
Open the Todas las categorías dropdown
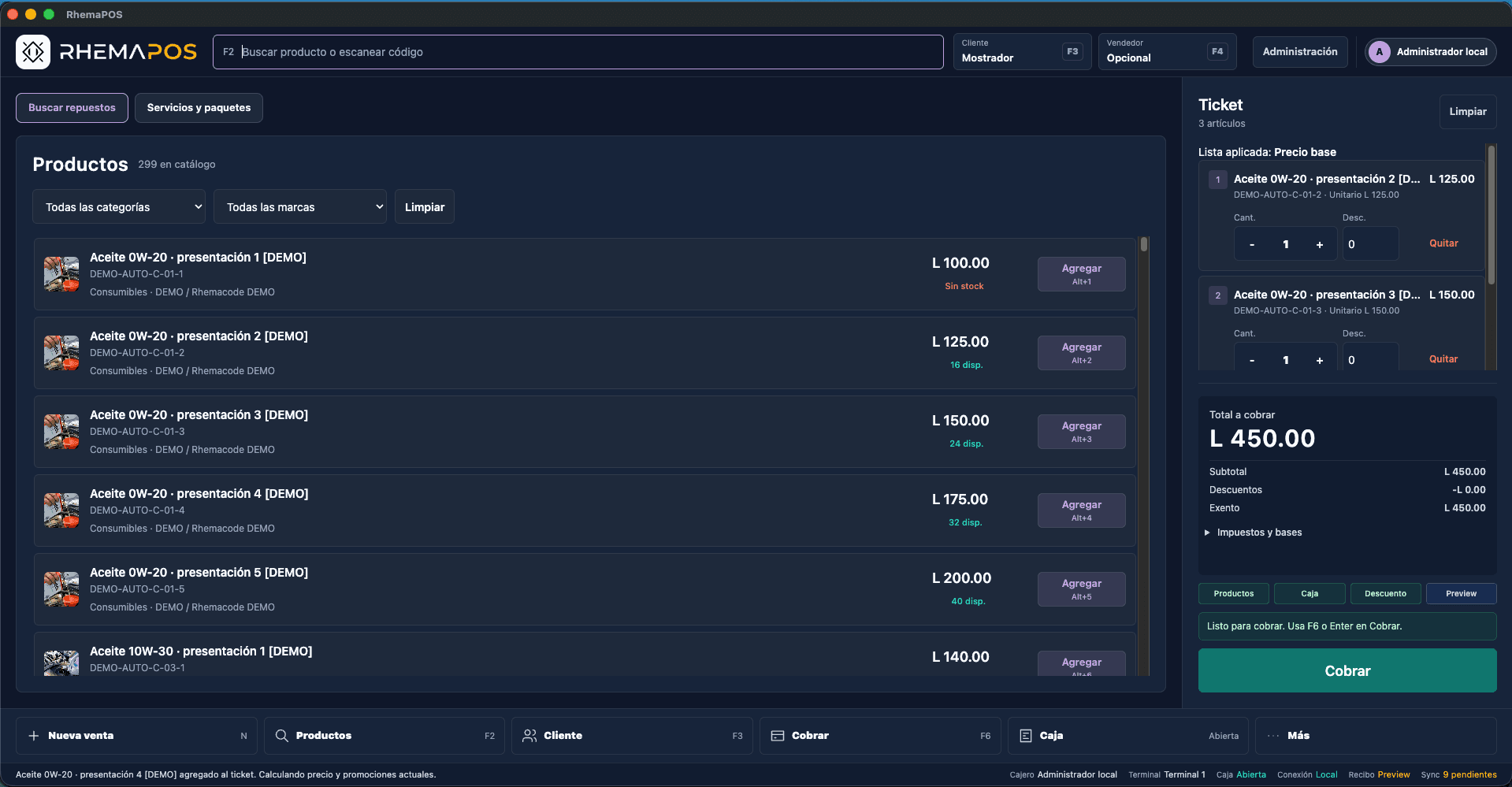119,207
